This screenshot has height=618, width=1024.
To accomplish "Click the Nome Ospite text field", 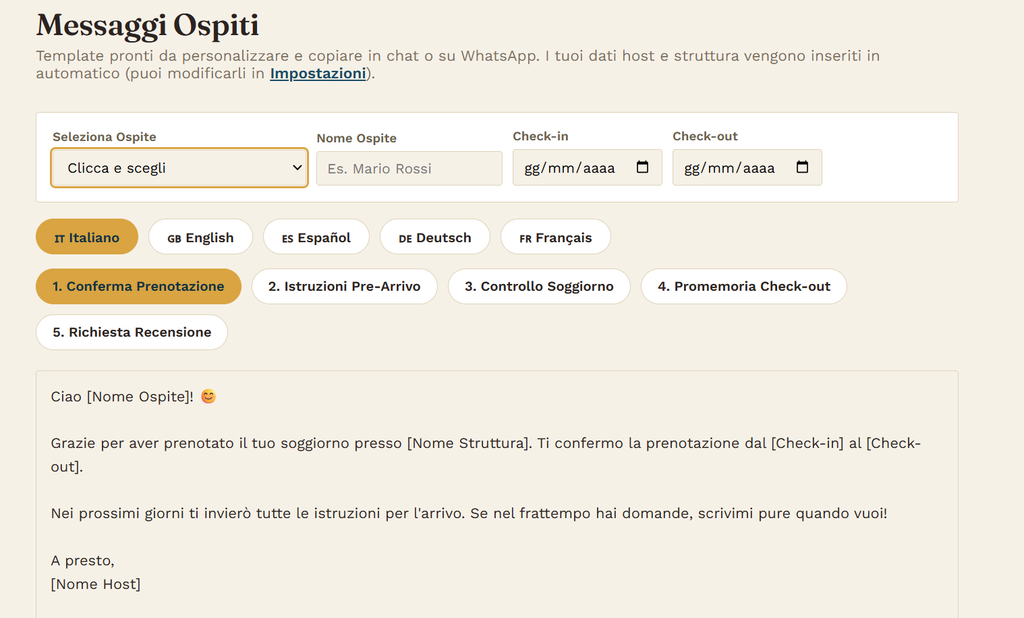I will pyautogui.click(x=409, y=169).
